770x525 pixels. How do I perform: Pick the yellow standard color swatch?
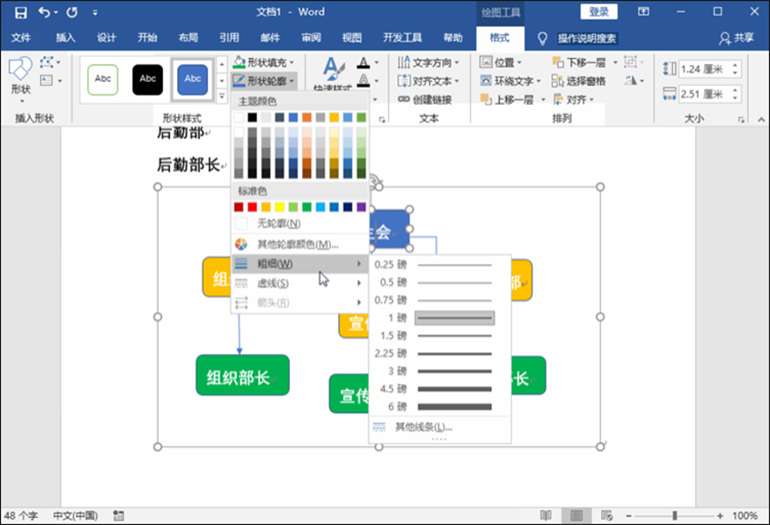click(x=279, y=207)
